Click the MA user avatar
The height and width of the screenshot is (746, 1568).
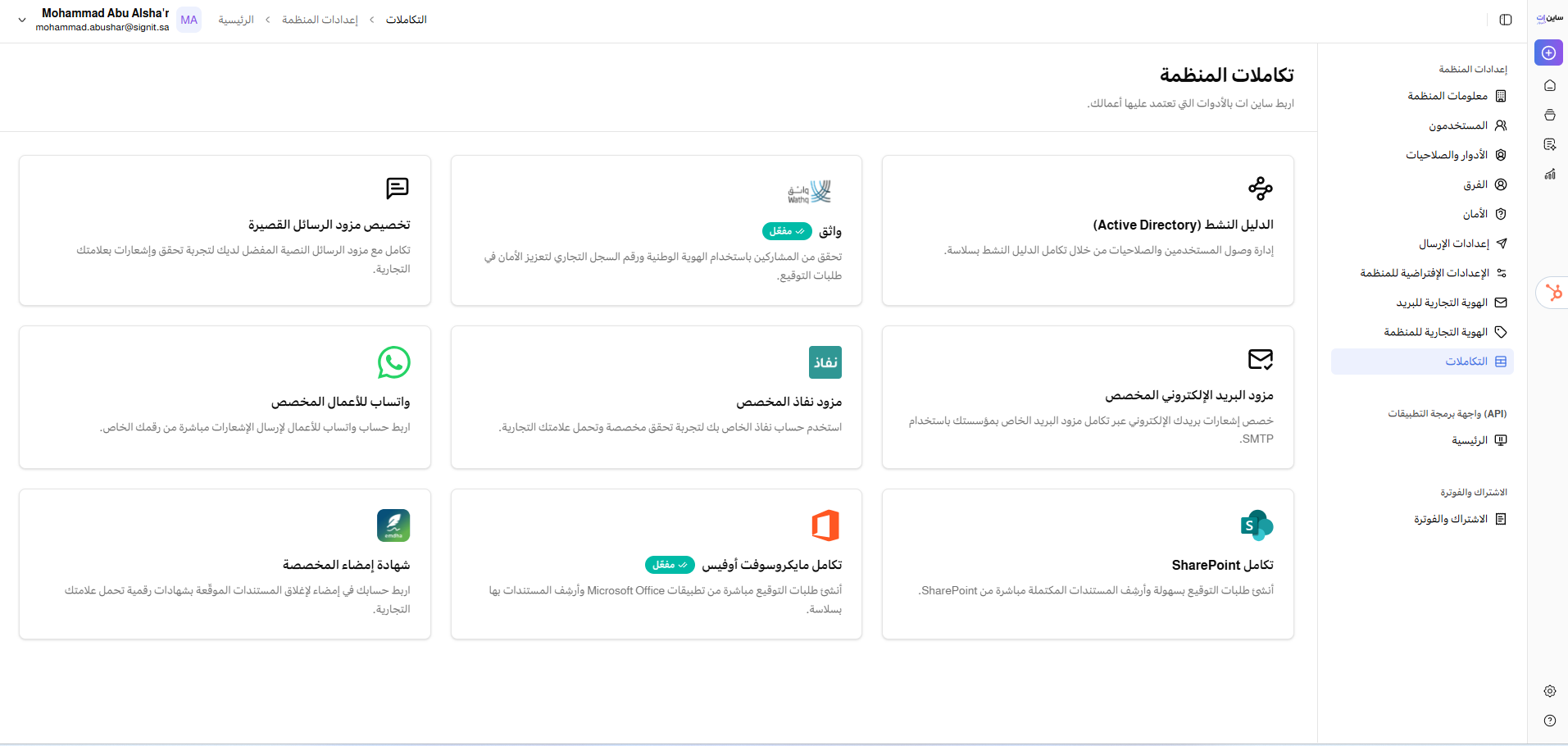[189, 20]
